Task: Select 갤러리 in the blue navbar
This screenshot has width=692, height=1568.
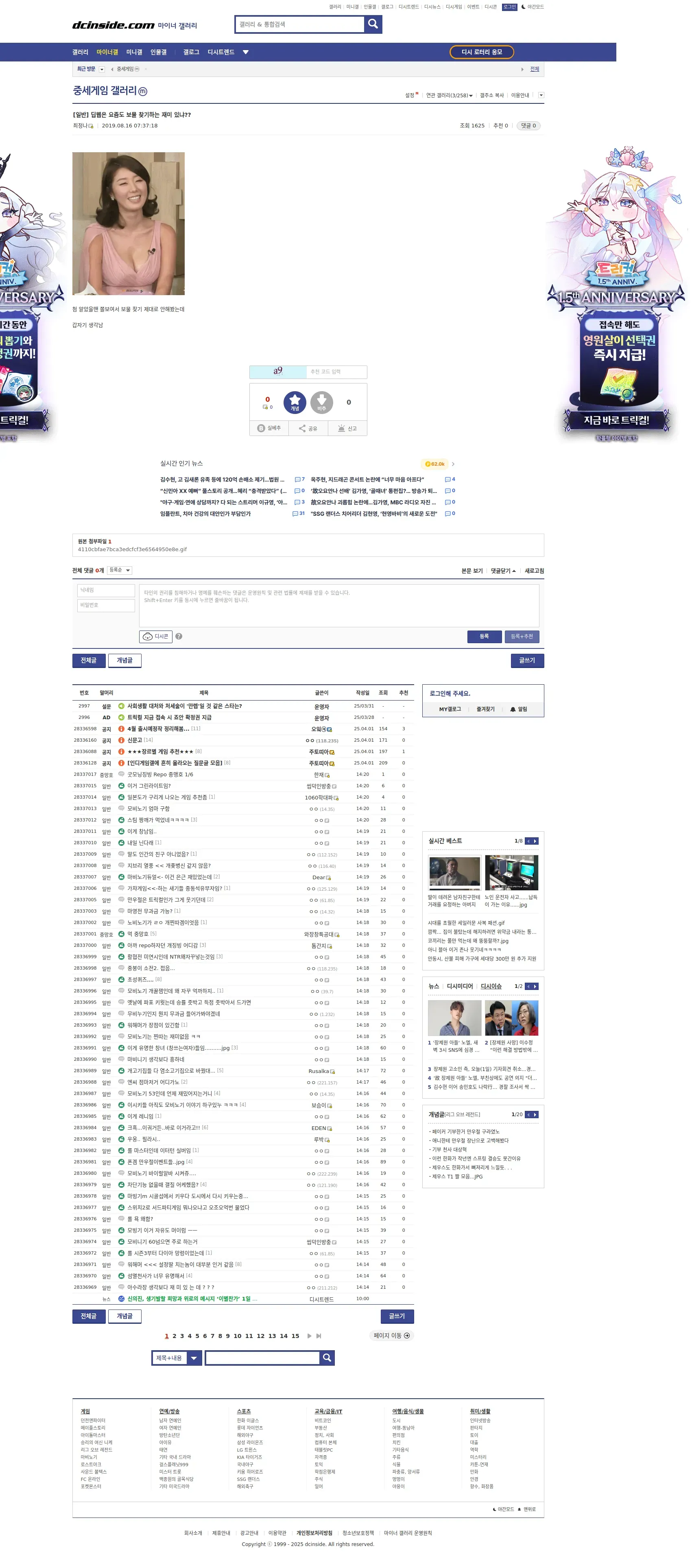Action: 80,53
